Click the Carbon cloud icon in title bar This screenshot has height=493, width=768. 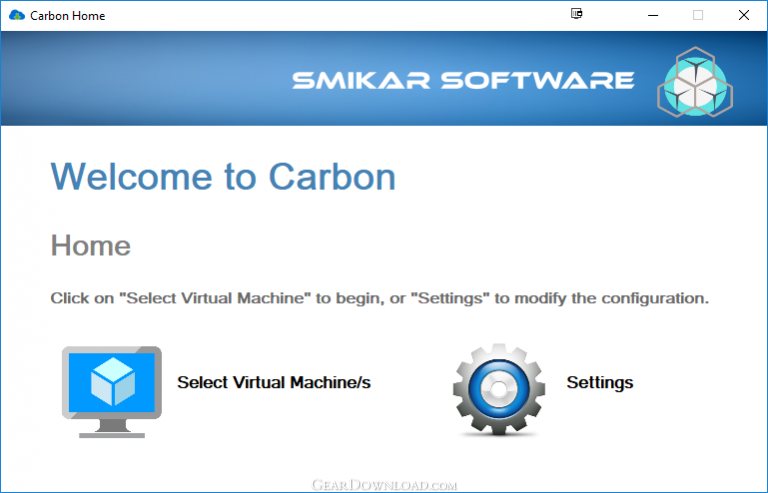coord(17,15)
